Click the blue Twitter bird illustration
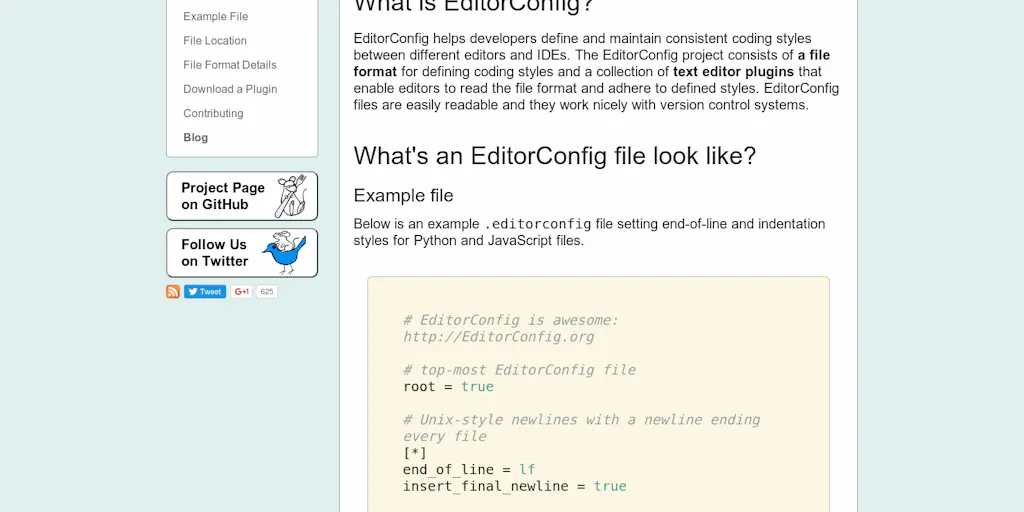1024x512 pixels. [x=285, y=252]
